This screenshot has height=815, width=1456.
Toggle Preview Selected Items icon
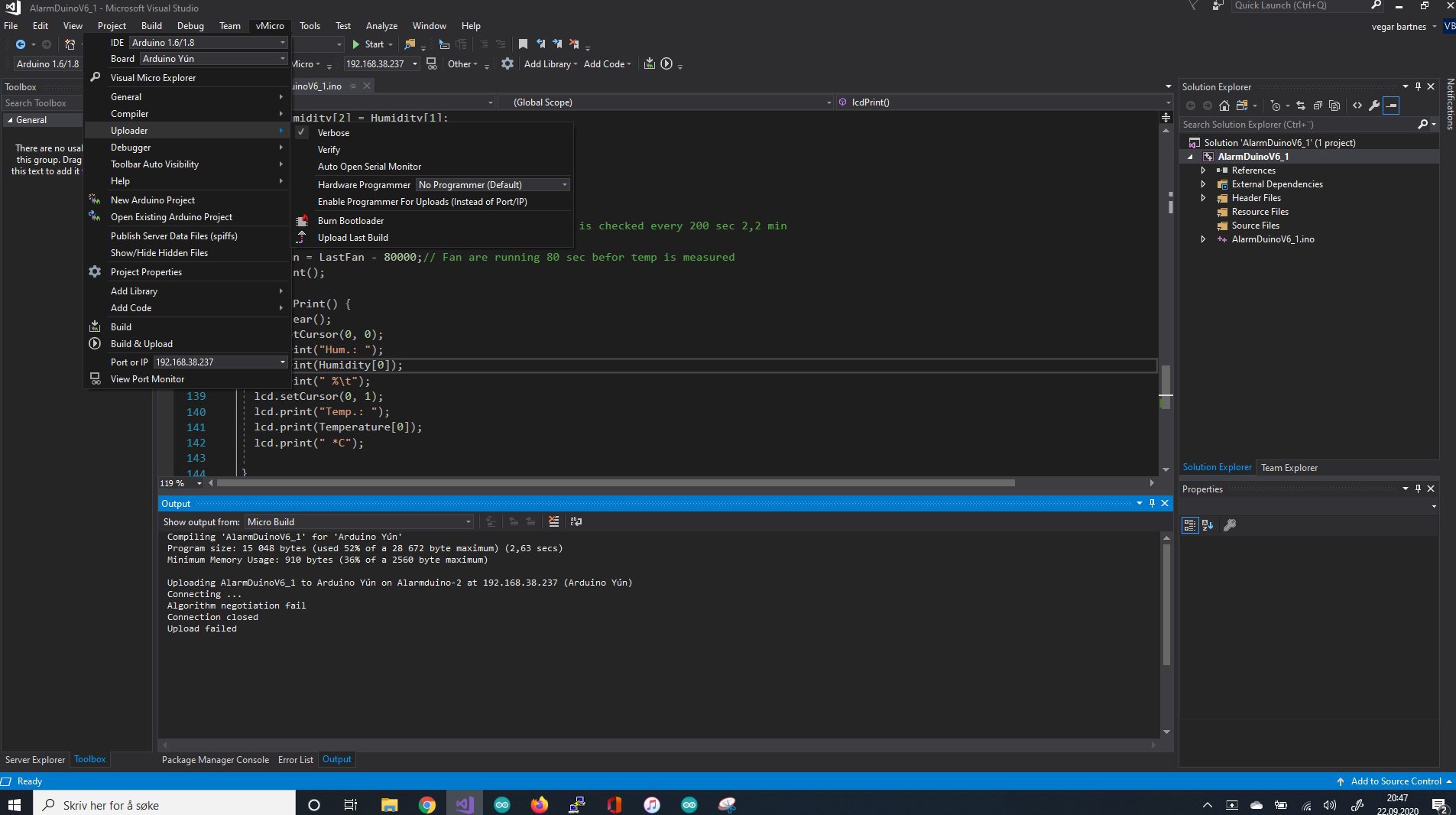(1391, 106)
